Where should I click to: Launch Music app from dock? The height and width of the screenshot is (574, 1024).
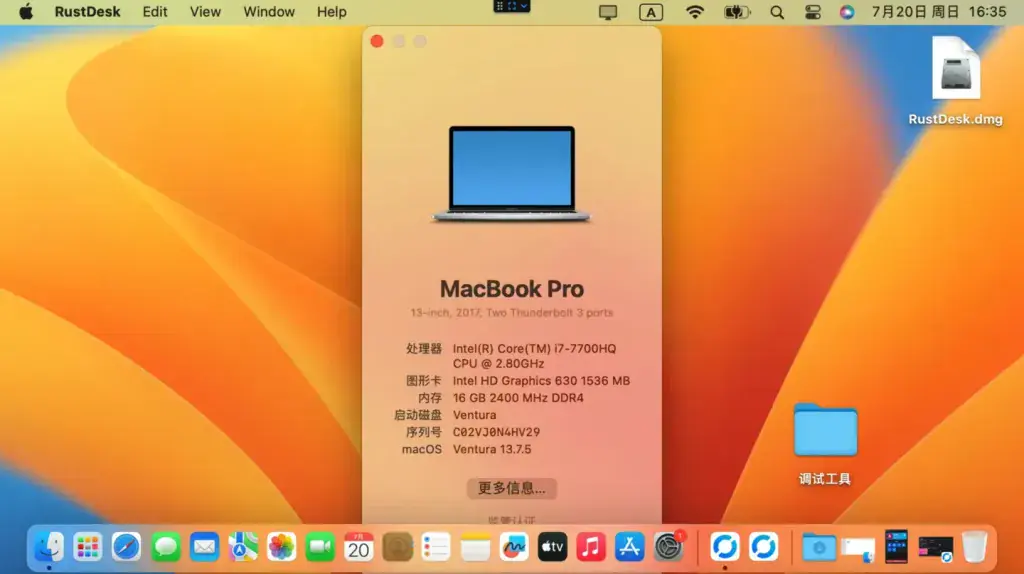click(590, 547)
